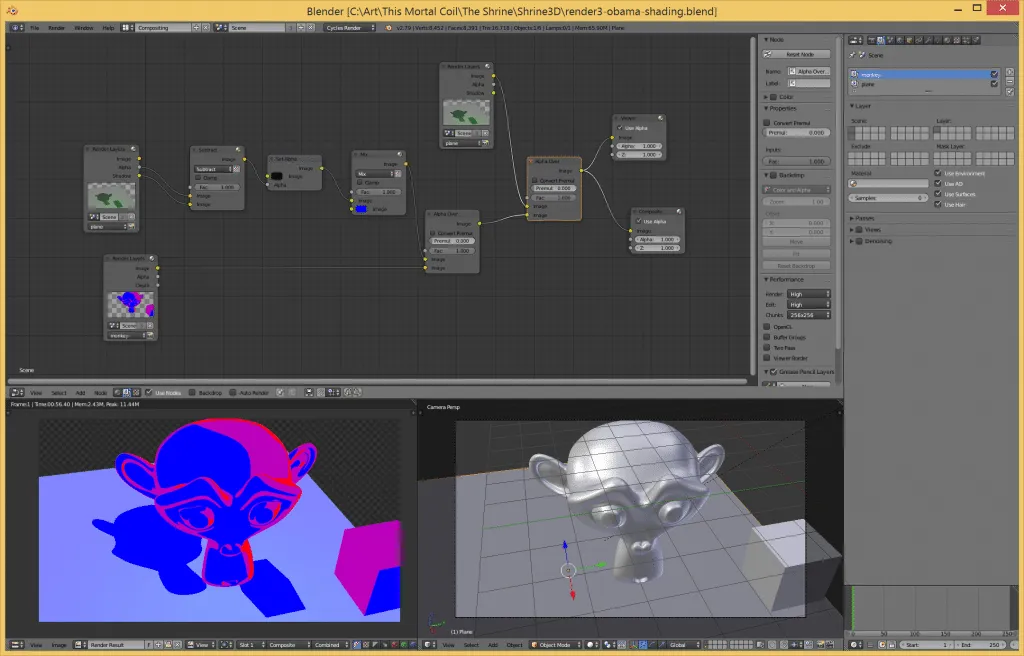Open the Object Mode dropdown
1024x656 pixels.
coord(556,645)
